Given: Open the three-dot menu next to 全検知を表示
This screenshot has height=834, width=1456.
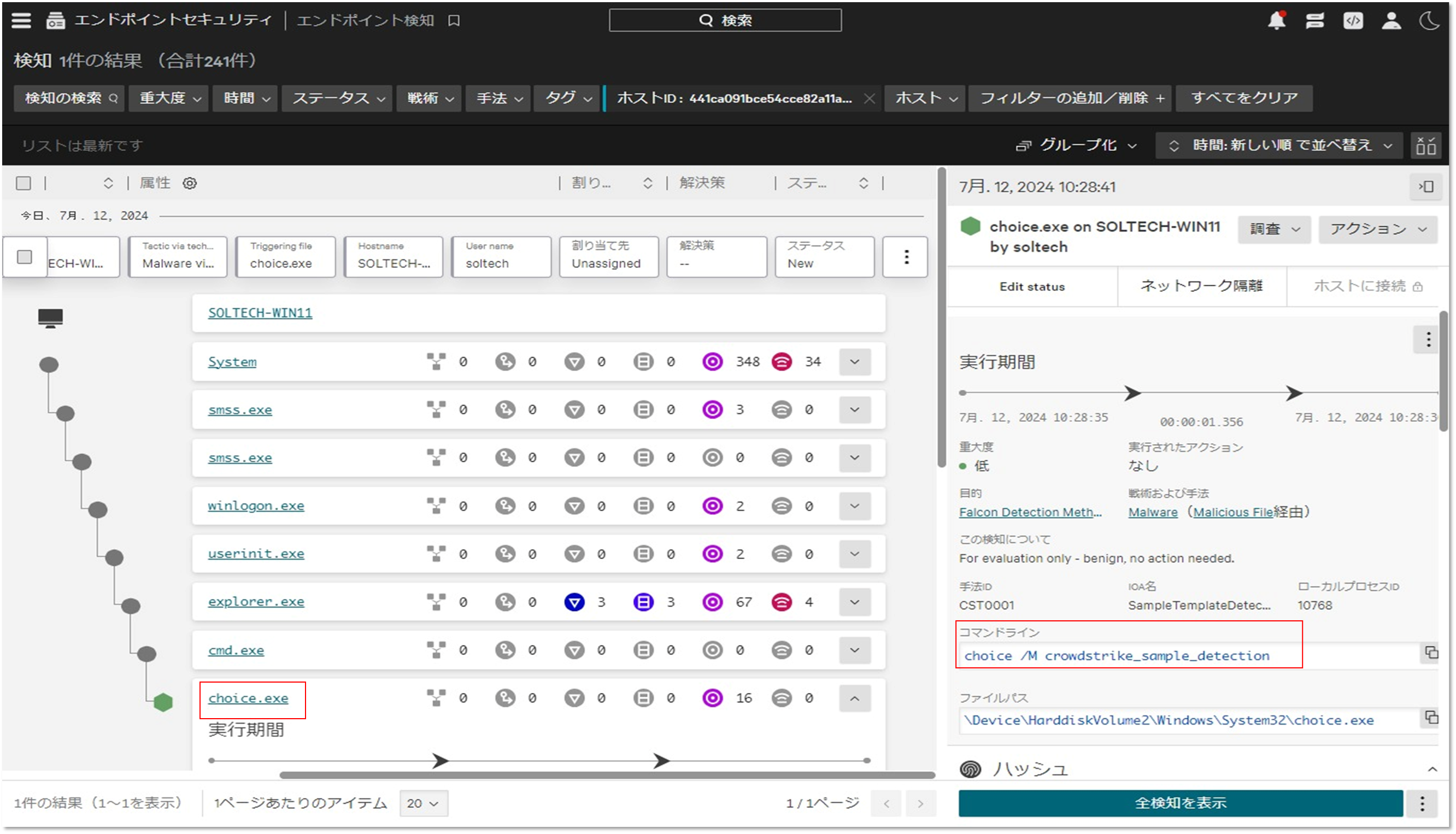Looking at the screenshot, I should tap(1422, 803).
